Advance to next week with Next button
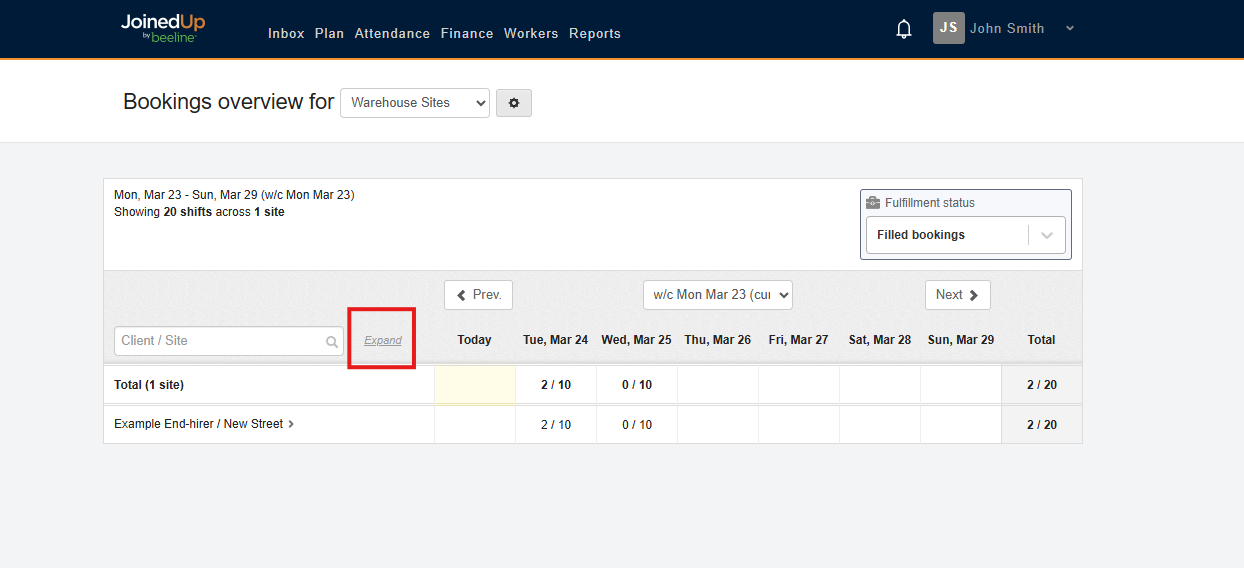 pos(957,295)
